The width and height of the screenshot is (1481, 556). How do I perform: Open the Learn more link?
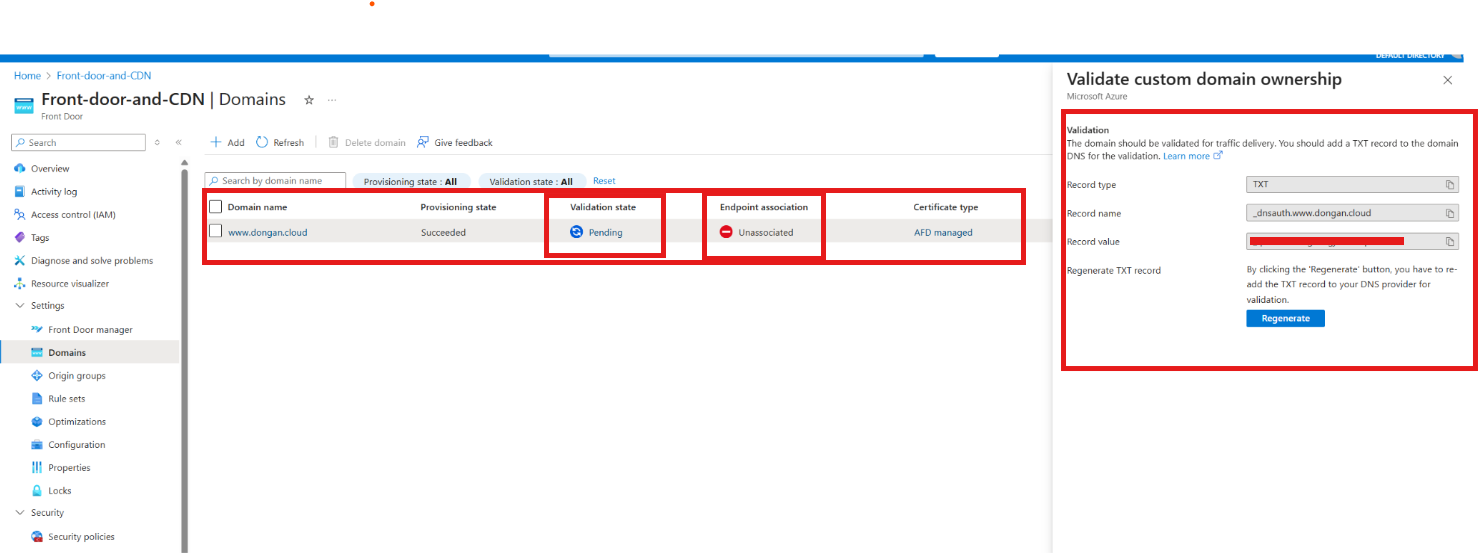[1192, 156]
